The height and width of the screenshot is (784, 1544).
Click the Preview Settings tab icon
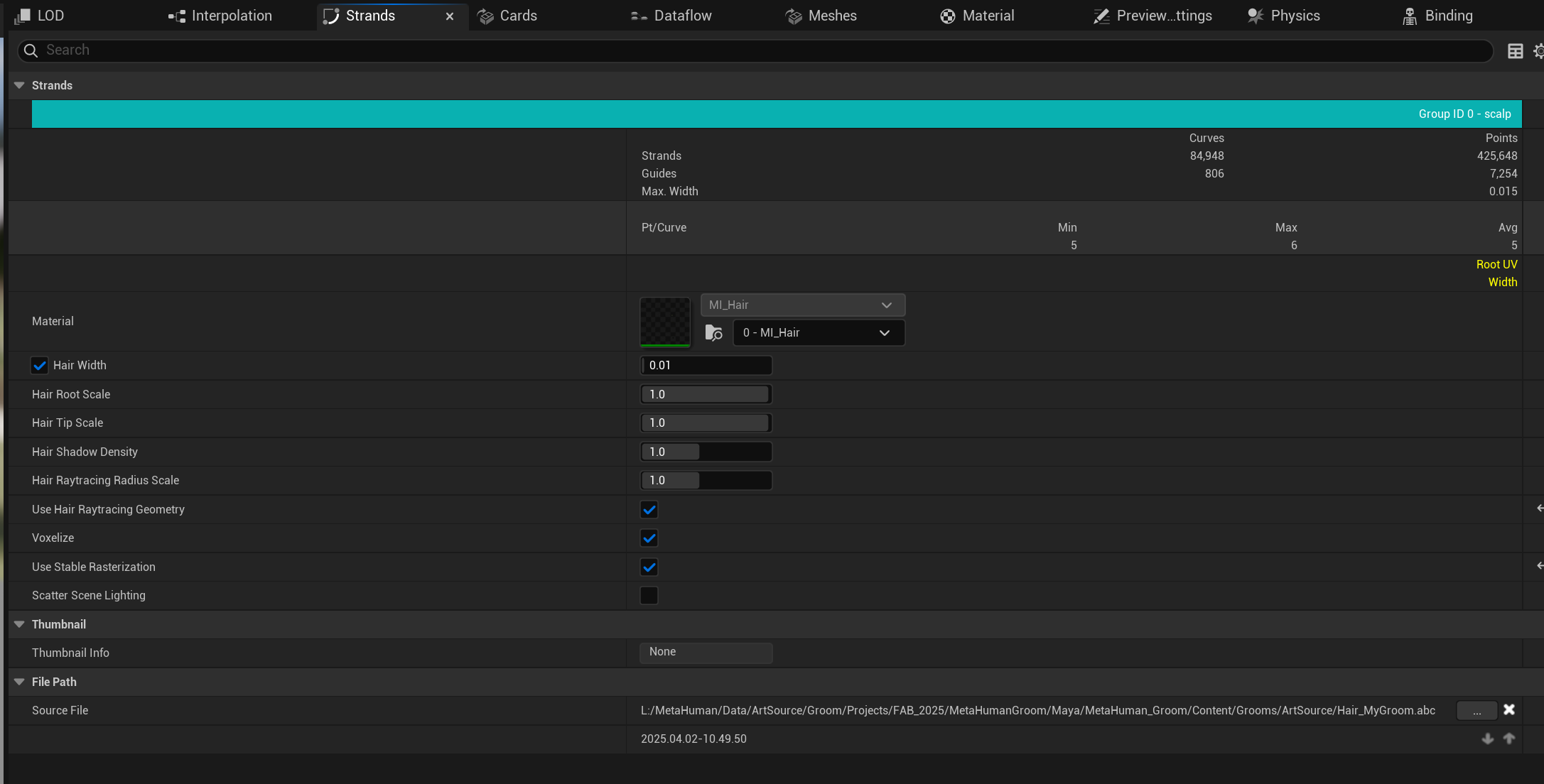point(1102,16)
